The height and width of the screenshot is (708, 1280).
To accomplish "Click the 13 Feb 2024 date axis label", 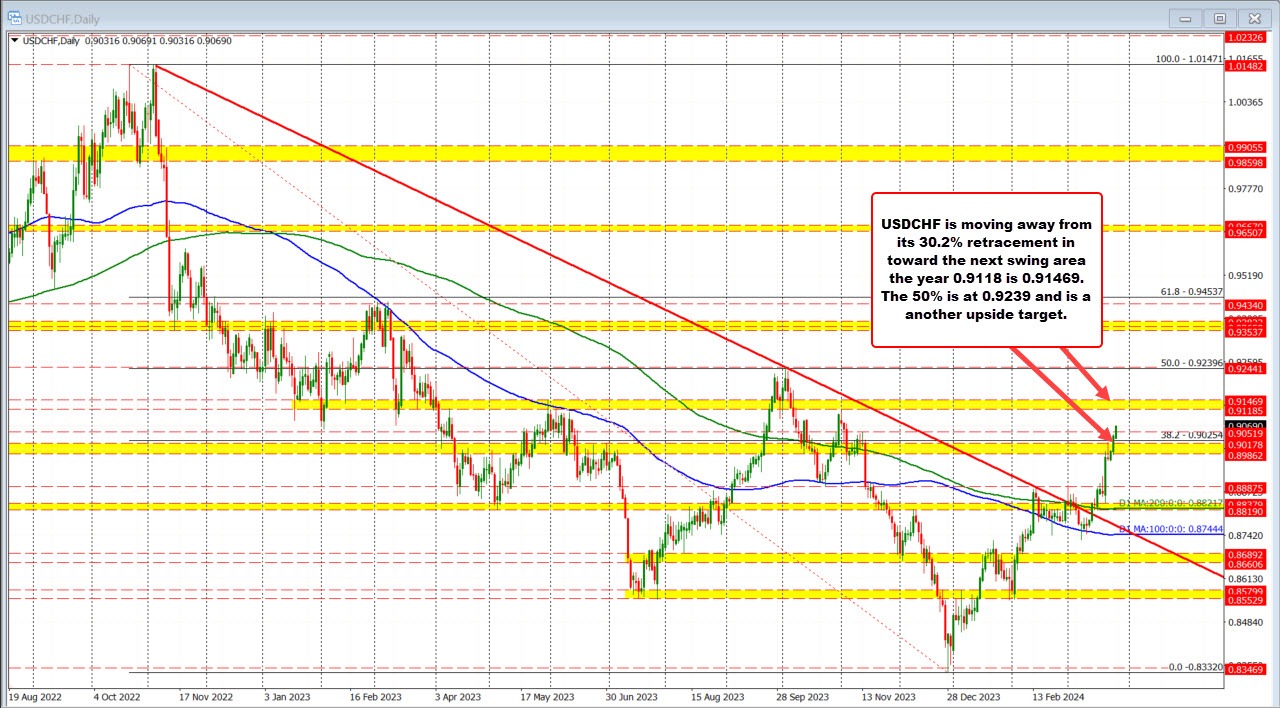I will pos(1057,696).
